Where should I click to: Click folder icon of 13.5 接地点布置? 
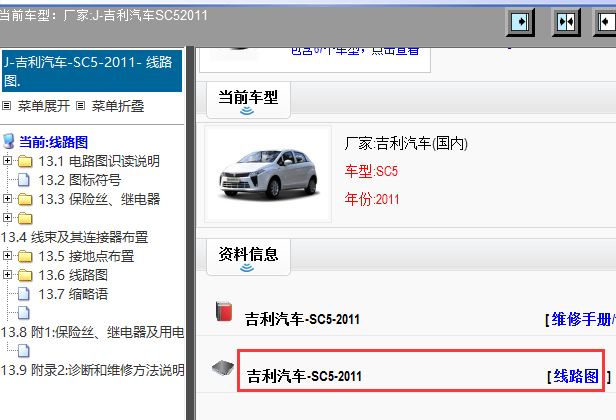[25, 256]
